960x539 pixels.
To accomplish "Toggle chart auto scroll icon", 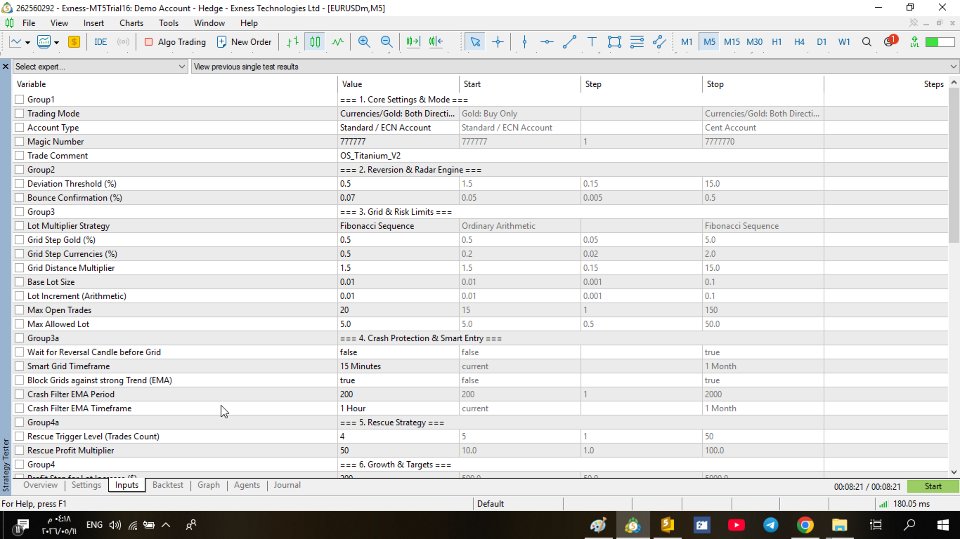I will (413, 42).
